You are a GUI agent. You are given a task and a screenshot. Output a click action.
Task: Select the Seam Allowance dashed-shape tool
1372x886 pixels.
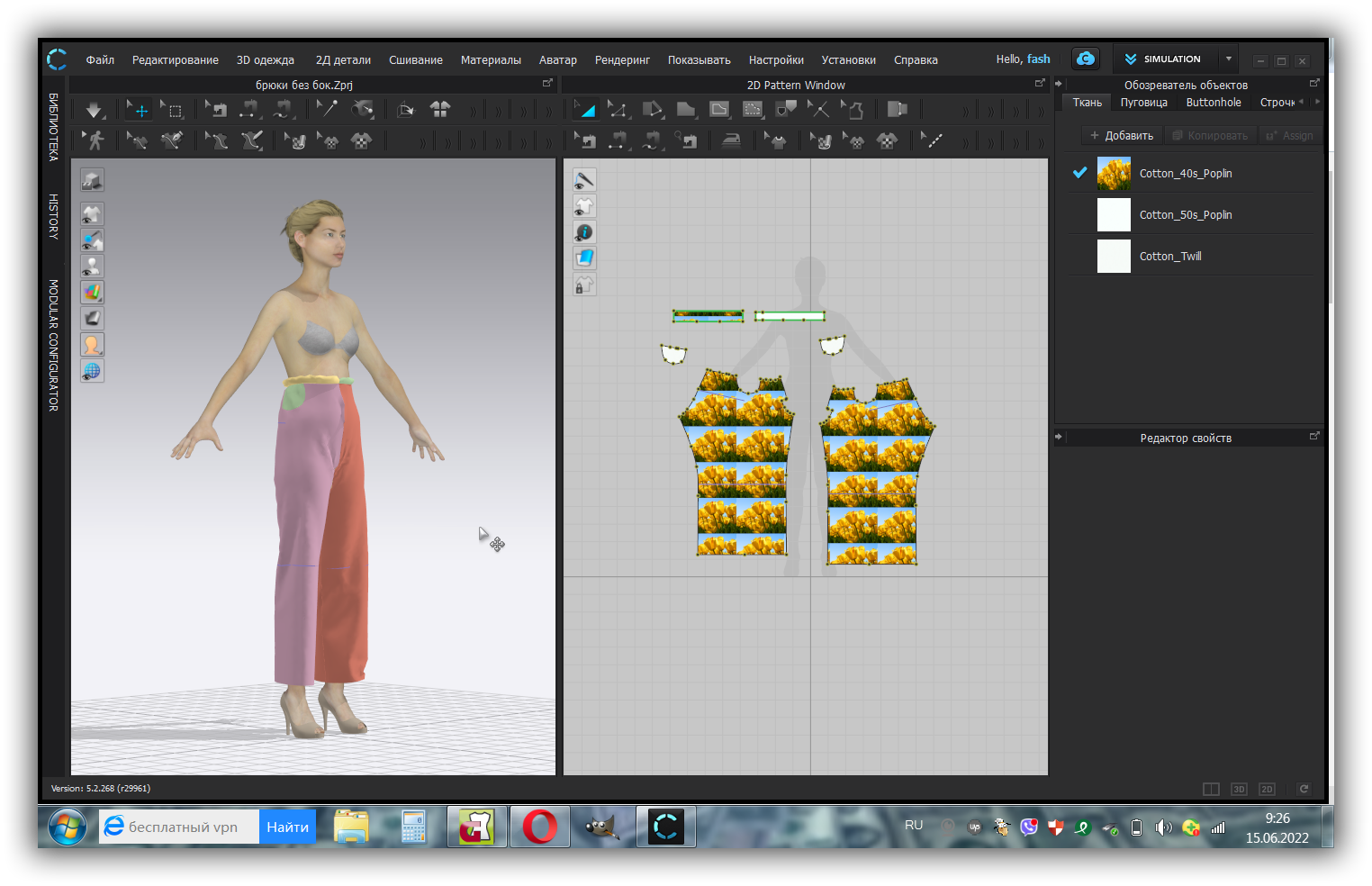[x=753, y=110]
